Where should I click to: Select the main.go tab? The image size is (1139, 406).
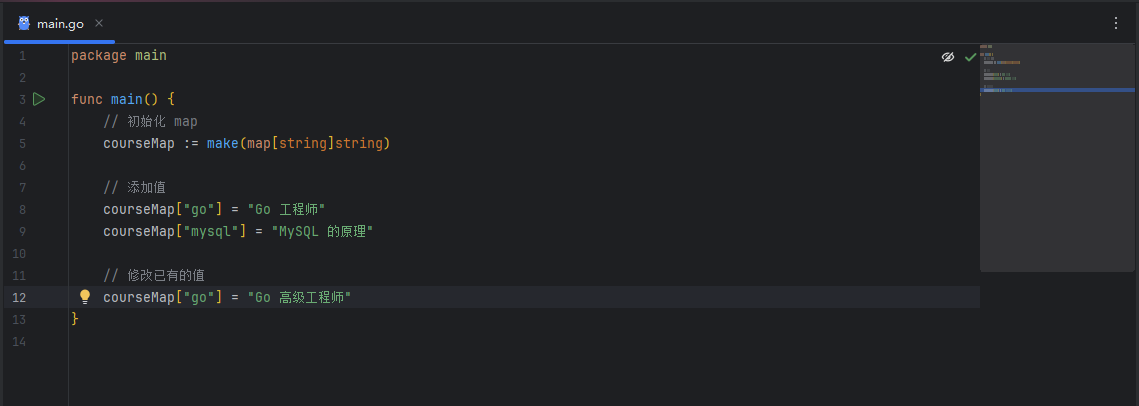click(60, 23)
